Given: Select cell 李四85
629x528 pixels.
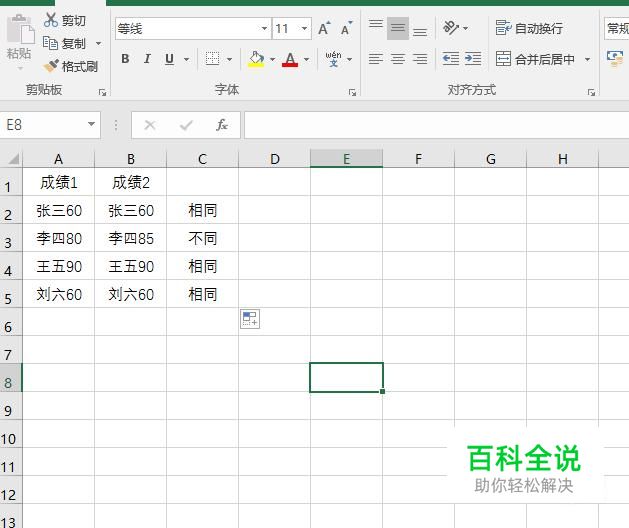Looking at the screenshot, I should (x=131, y=238).
